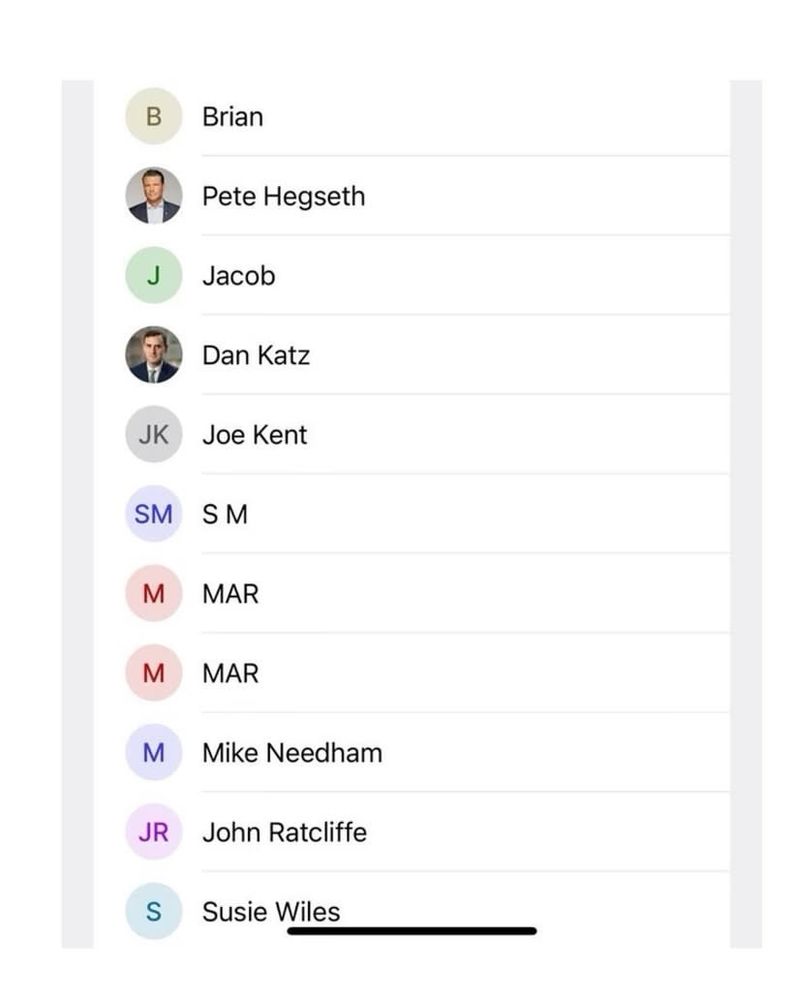Select the Mike Needham contact name
This screenshot has width=802, height=1000.
tap(292, 753)
